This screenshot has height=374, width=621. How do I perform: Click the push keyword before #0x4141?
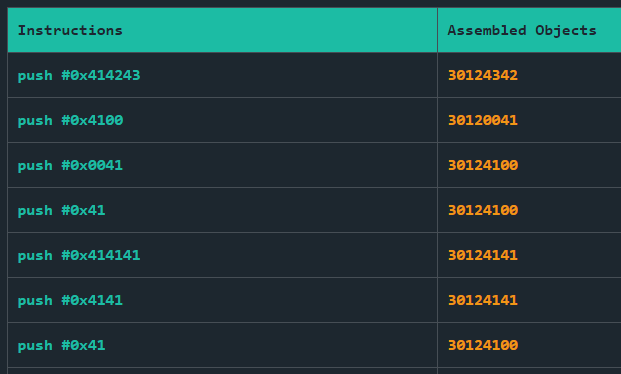point(35,300)
